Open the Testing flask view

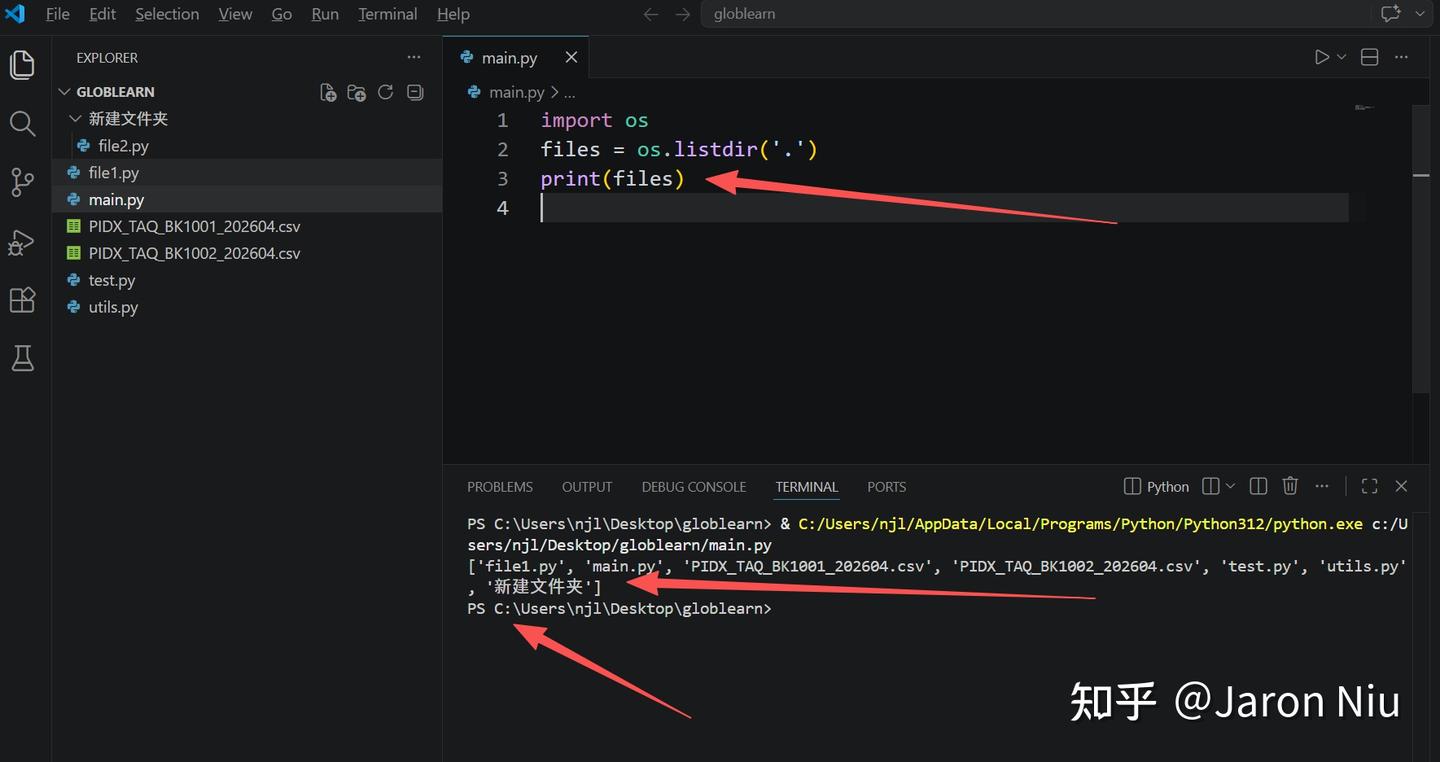click(x=22, y=358)
